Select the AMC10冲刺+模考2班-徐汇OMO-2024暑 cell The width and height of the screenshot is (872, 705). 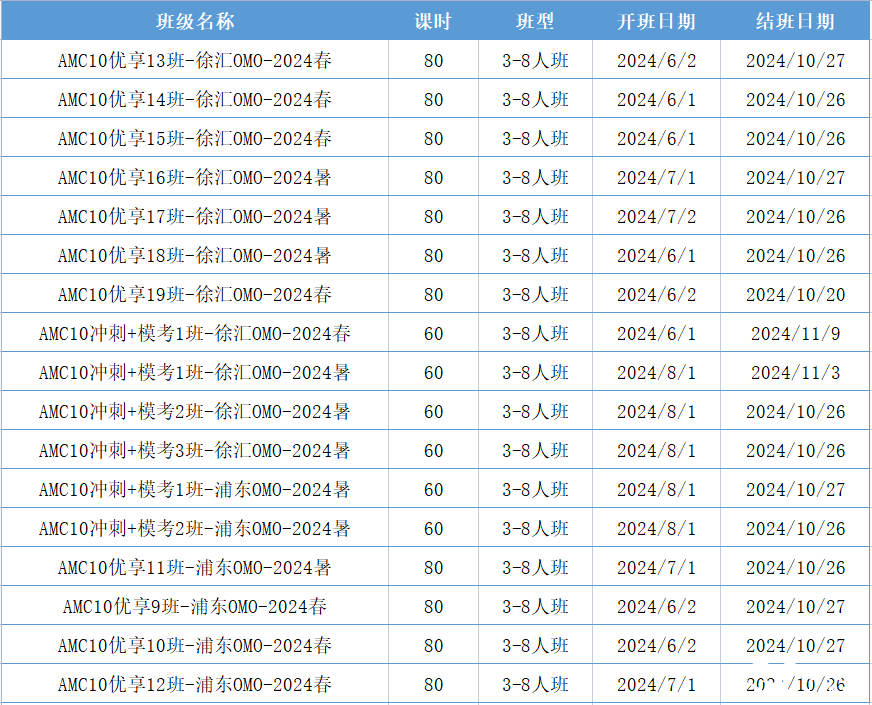click(x=195, y=411)
